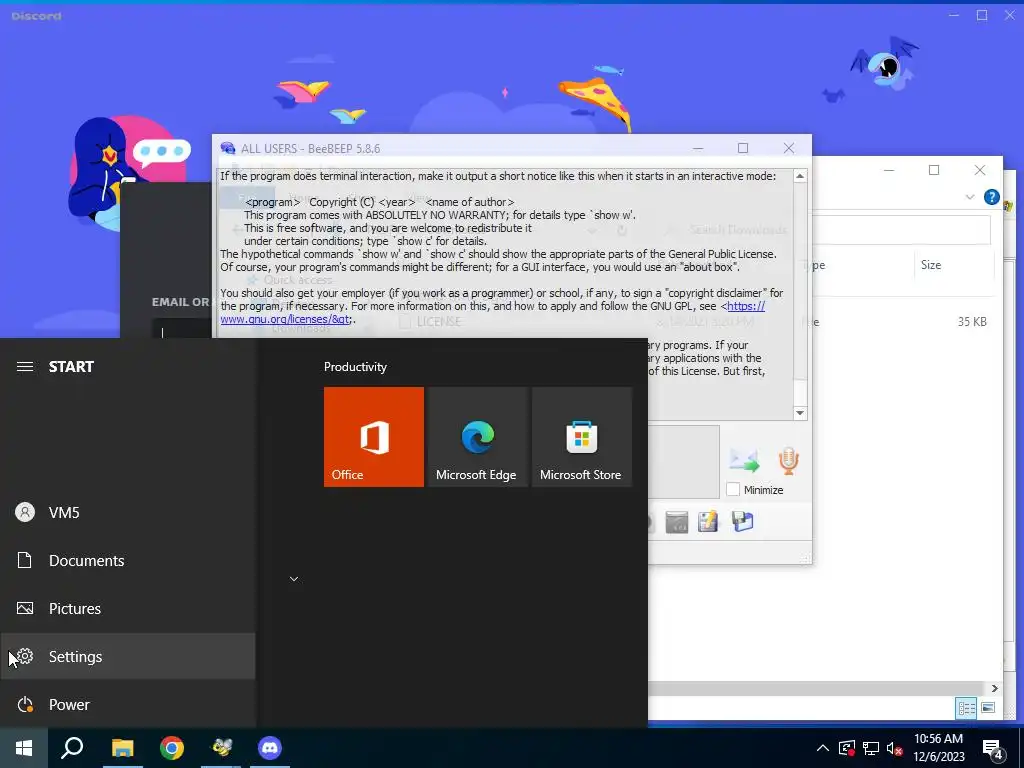1024x768 pixels.
Task: Switch to Discord on the taskbar
Action: pyautogui.click(x=270, y=748)
